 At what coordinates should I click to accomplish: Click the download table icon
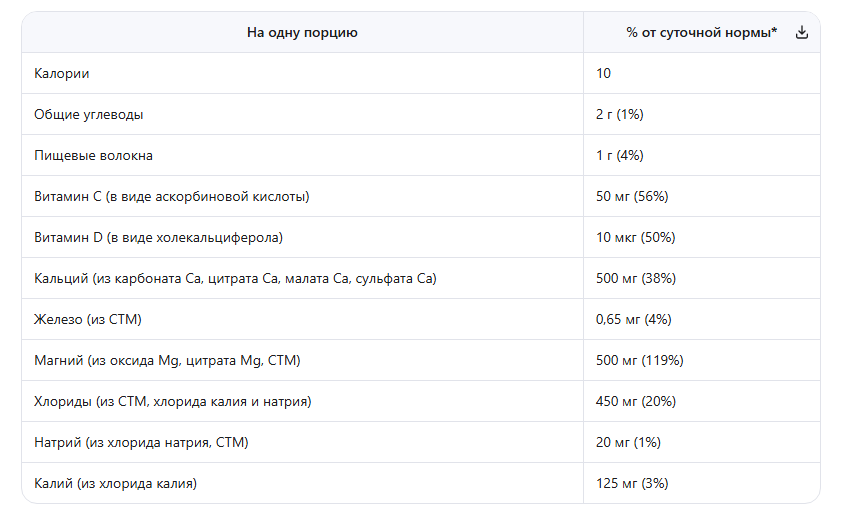tap(801, 32)
